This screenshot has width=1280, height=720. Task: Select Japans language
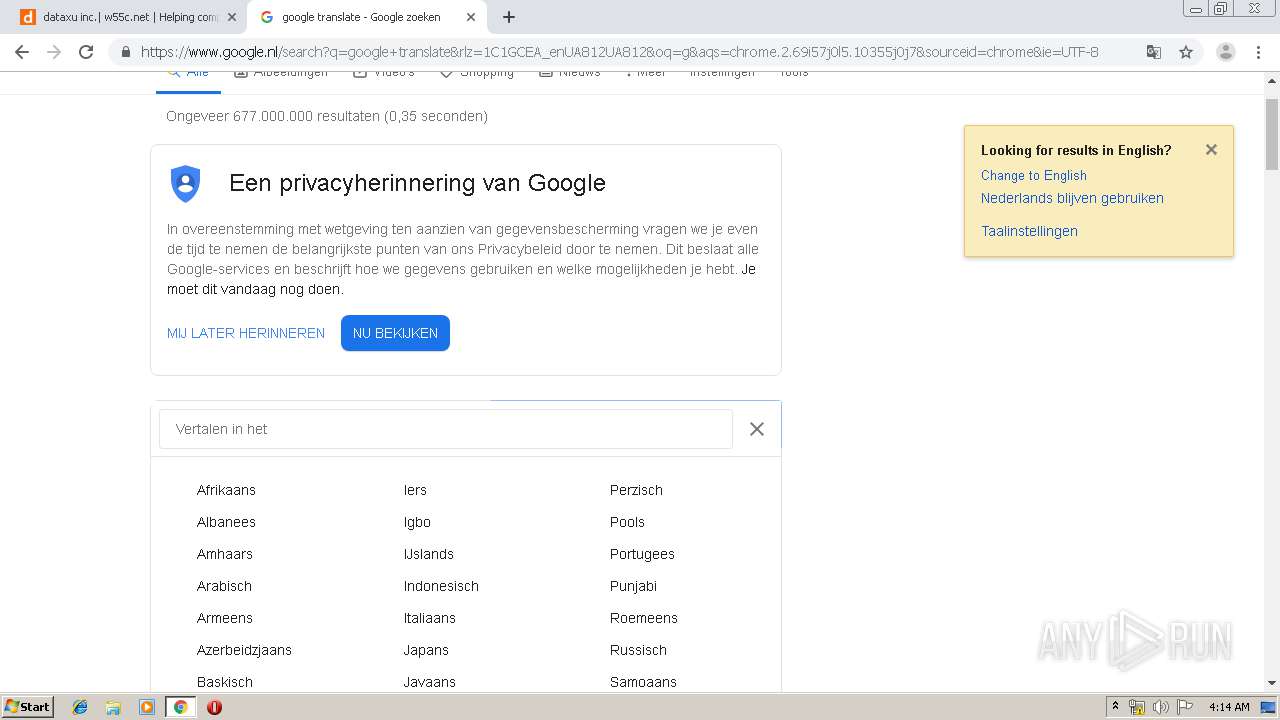[x=426, y=650]
